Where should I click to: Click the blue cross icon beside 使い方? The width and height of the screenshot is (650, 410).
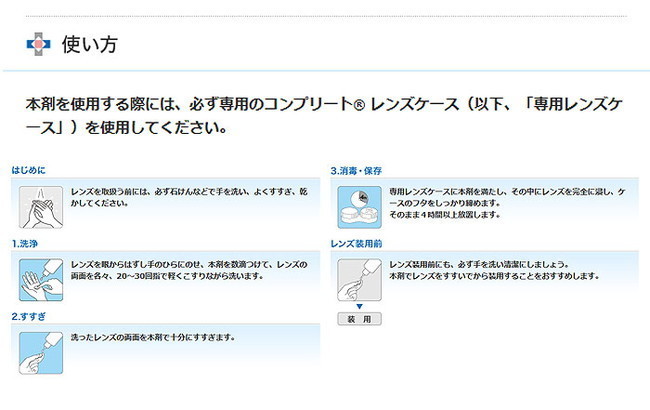(x=38, y=44)
